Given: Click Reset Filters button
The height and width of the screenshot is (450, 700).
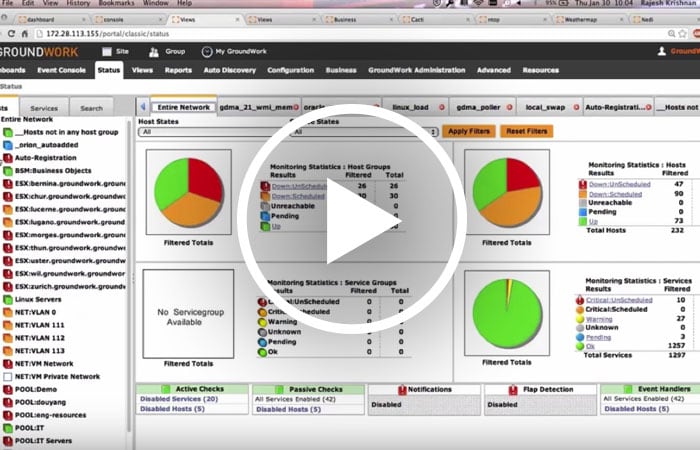Looking at the screenshot, I should 527,131.
